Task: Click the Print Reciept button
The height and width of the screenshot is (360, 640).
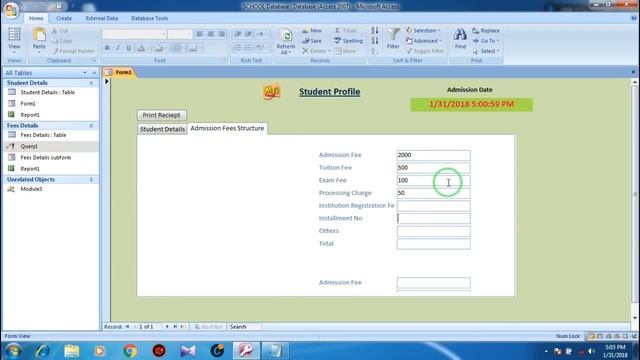Action: (161, 115)
